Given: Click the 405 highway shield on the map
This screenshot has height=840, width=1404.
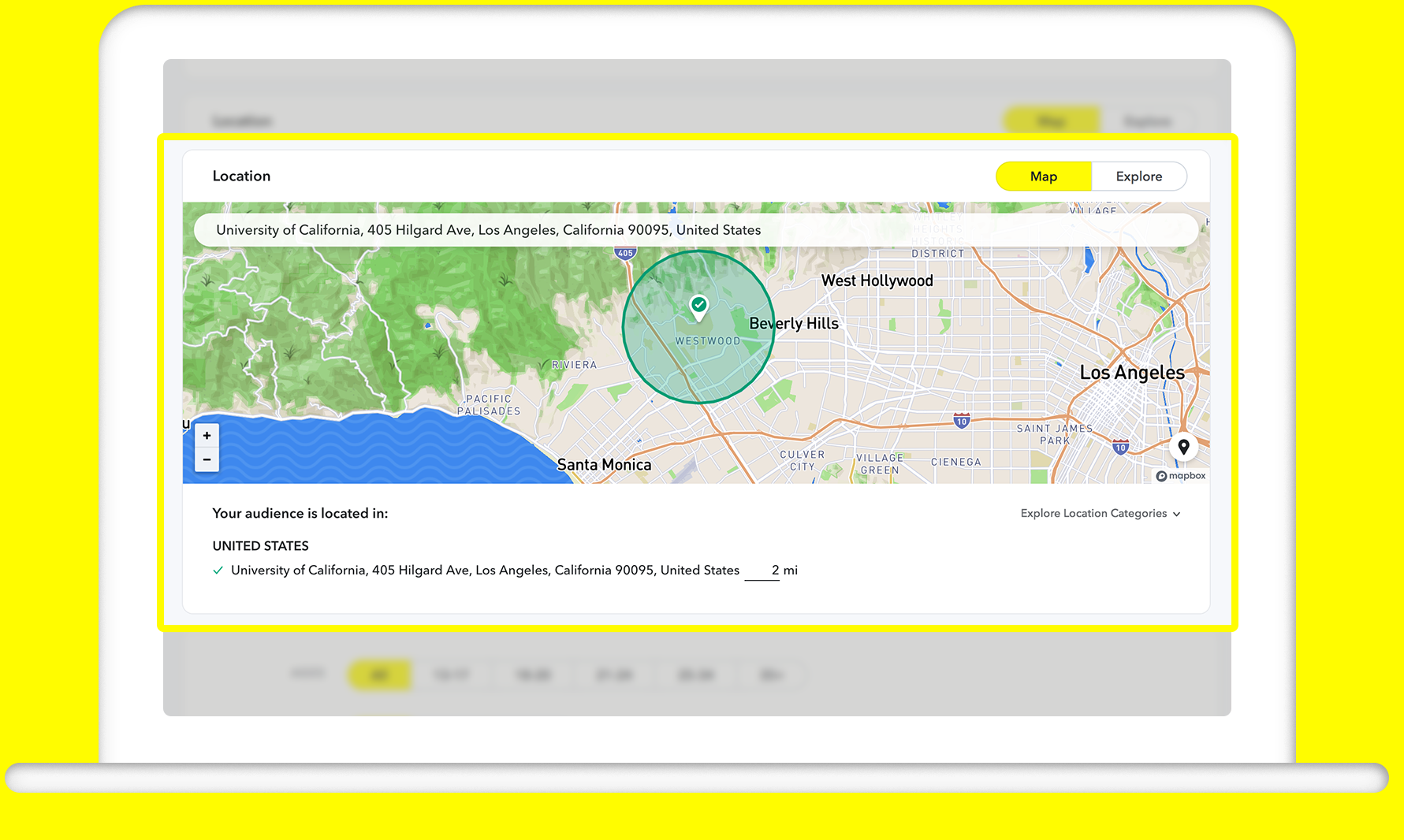Looking at the screenshot, I should 625,253.
